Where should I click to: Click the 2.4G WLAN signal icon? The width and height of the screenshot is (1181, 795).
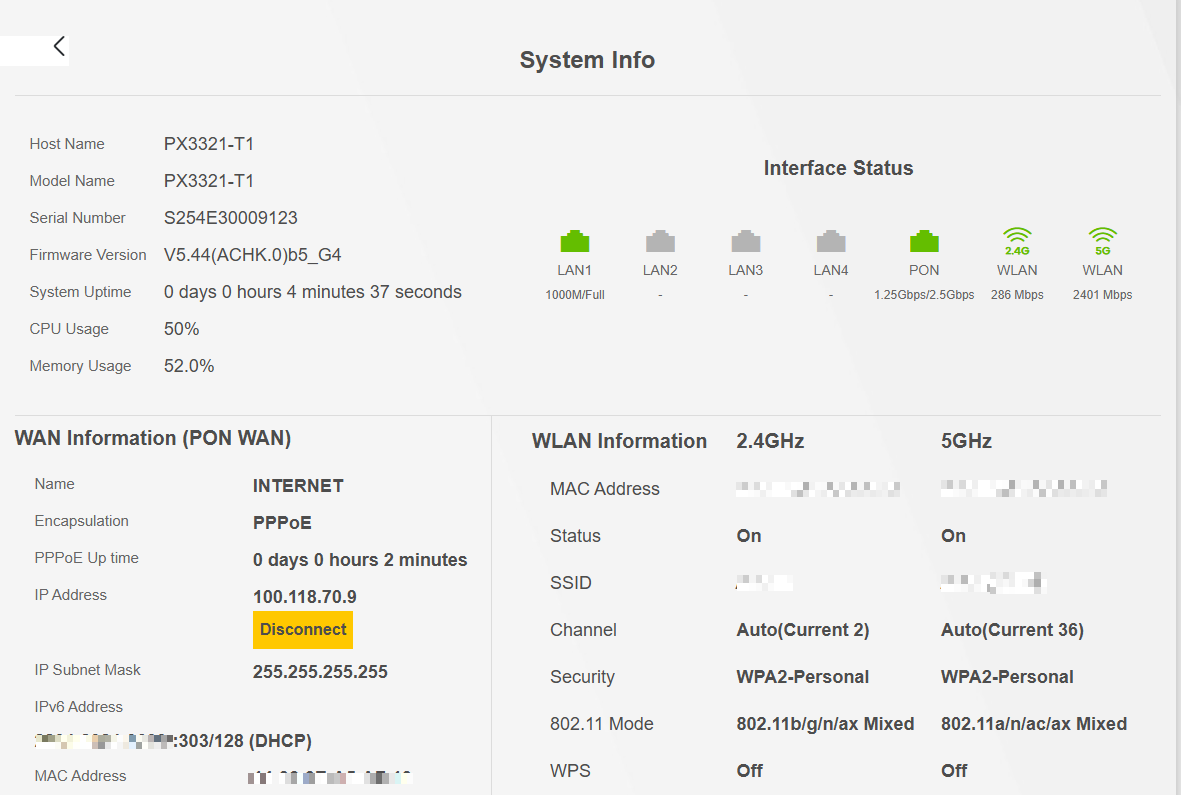(1017, 241)
